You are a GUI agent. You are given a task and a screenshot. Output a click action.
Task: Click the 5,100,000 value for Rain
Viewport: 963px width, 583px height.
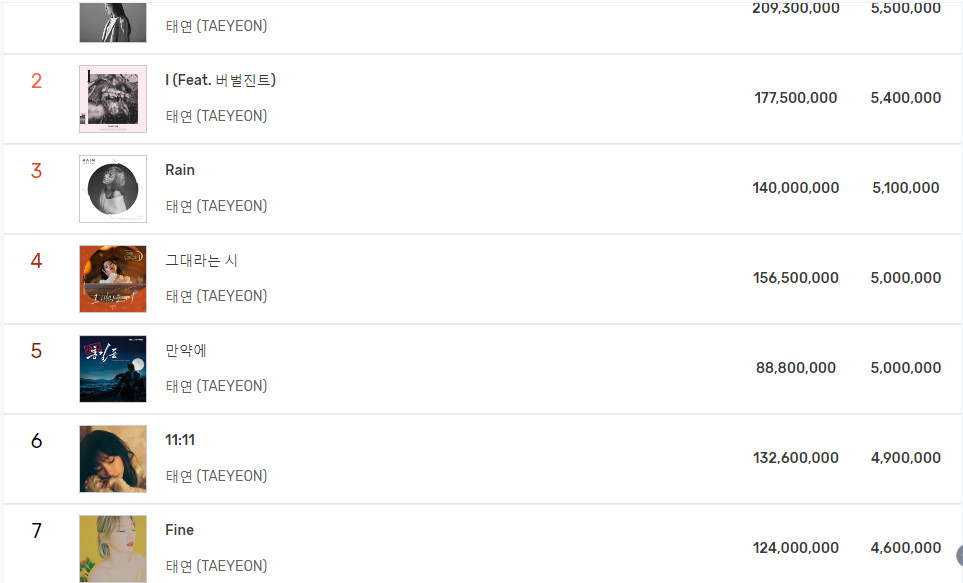pyautogui.click(x=906, y=187)
